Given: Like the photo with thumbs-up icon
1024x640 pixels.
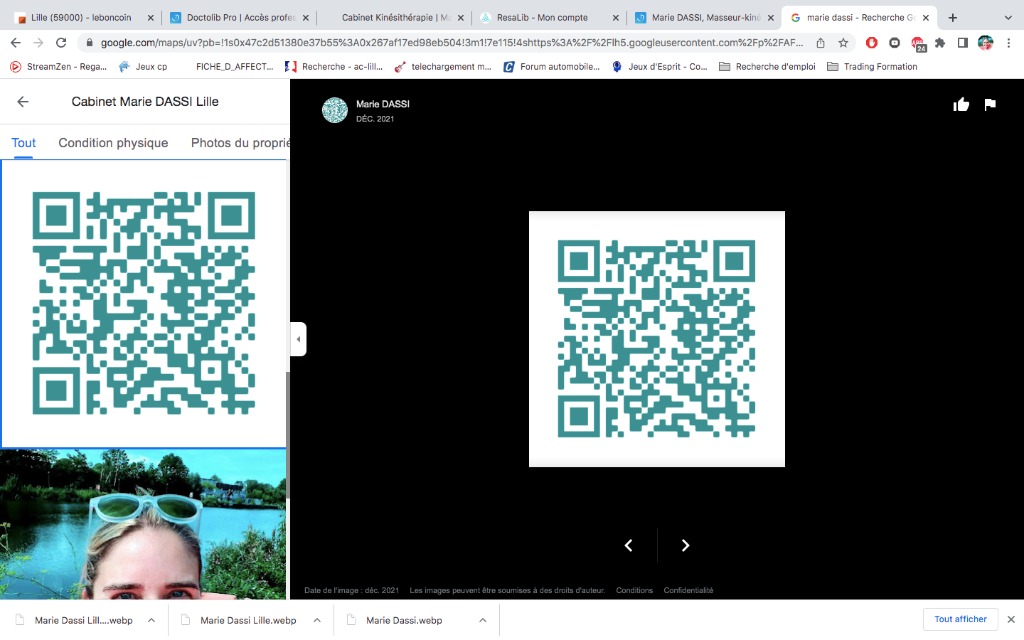Looking at the screenshot, I should click(x=961, y=105).
